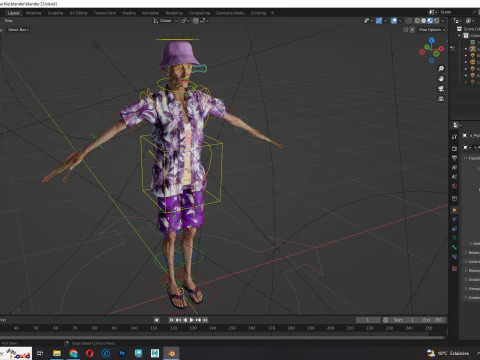Screen dimensions: 480x360
Task: Select the Scene Collection row
Action: [469, 29]
